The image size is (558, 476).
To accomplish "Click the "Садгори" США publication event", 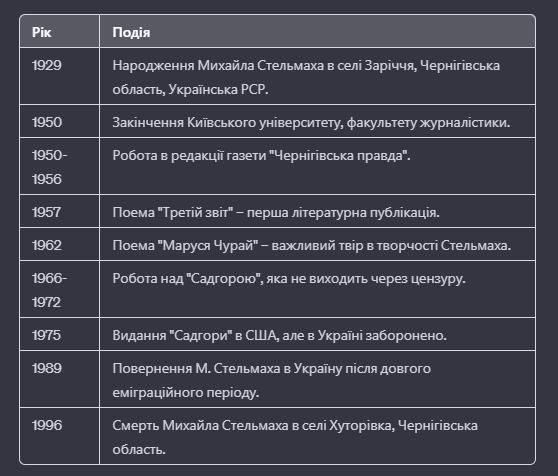I will click(279, 335).
